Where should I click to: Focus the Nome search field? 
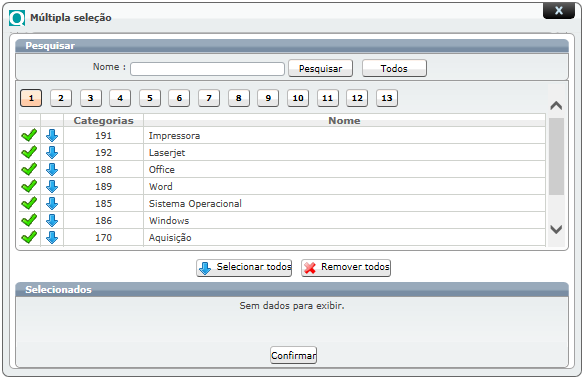[207, 69]
